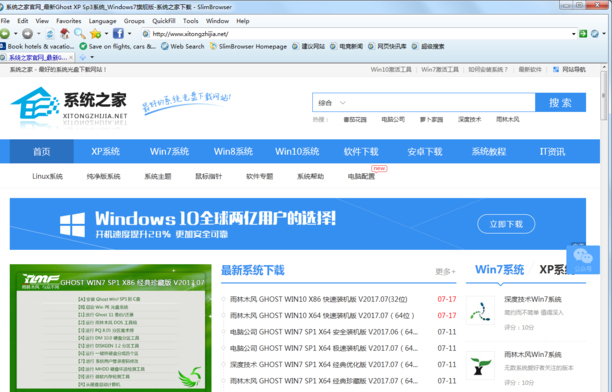Click the gray Forward navigation arrow
Screen dimensions: 612x392
[x=27, y=34]
